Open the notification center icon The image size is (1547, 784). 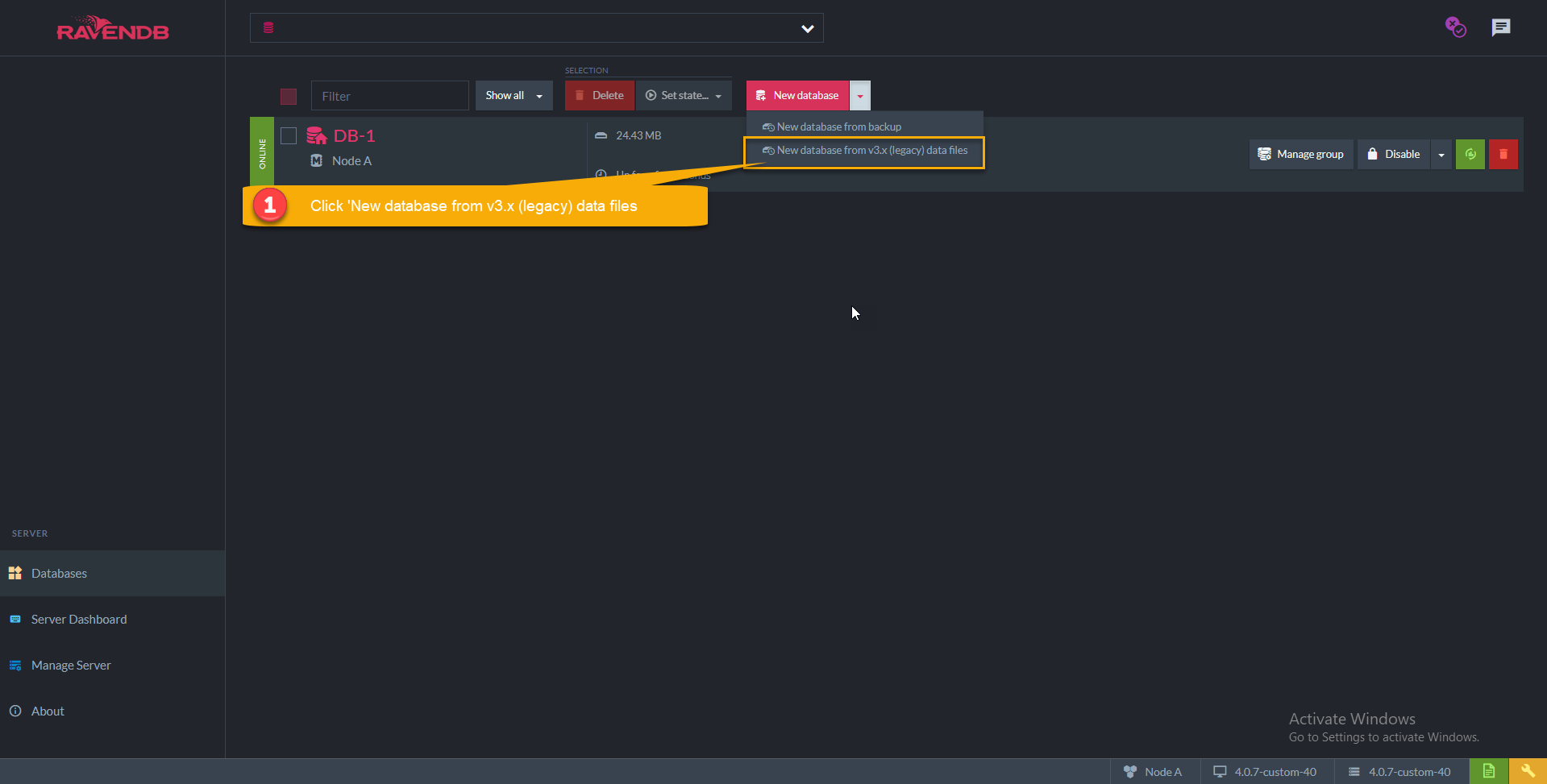coord(1455,27)
